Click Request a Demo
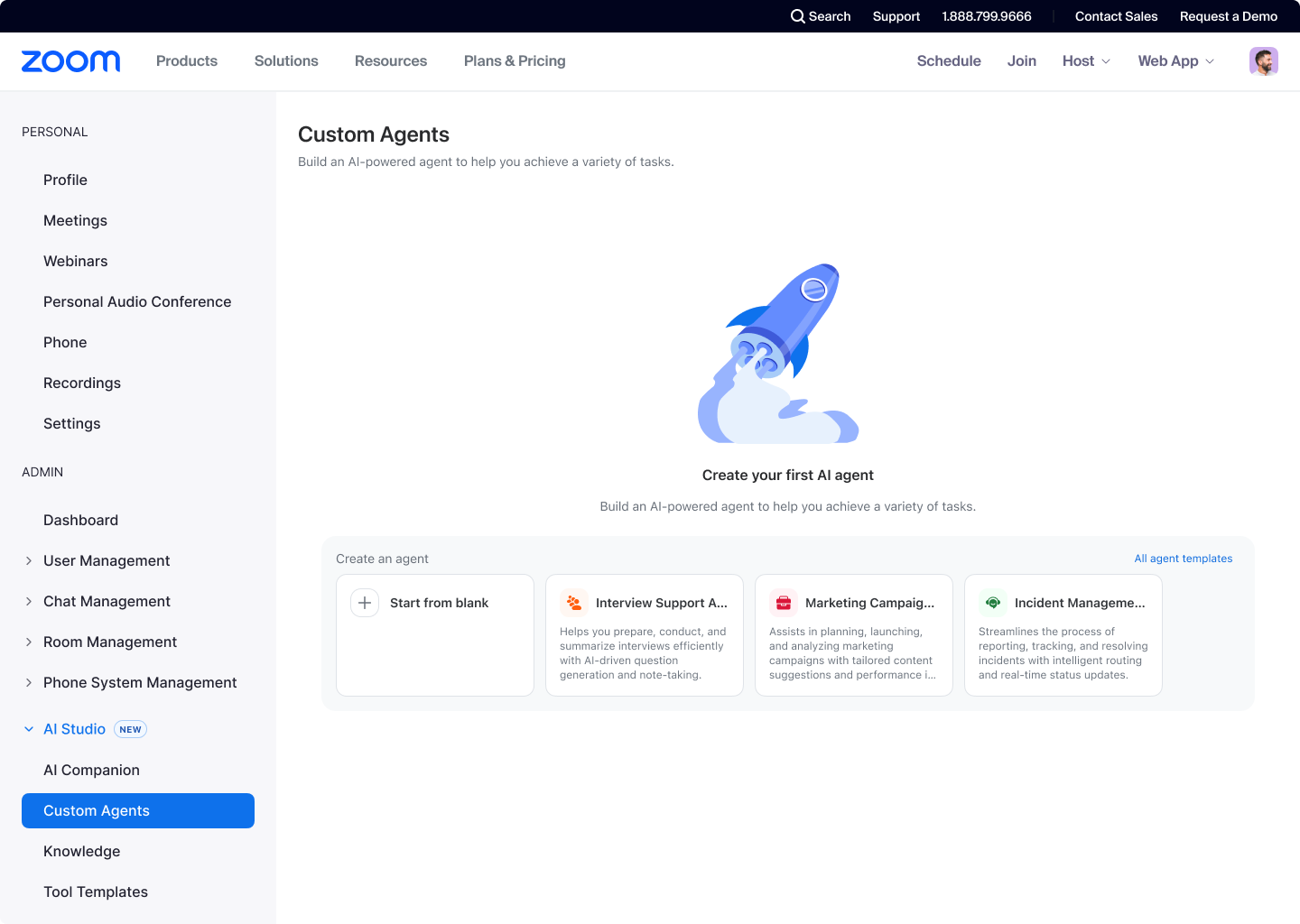The height and width of the screenshot is (924, 1300). click(1229, 16)
